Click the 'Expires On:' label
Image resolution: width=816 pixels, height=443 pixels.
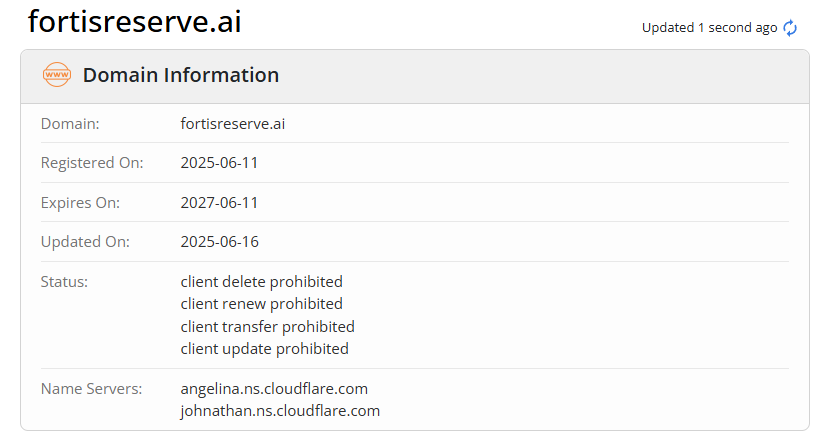[80, 203]
